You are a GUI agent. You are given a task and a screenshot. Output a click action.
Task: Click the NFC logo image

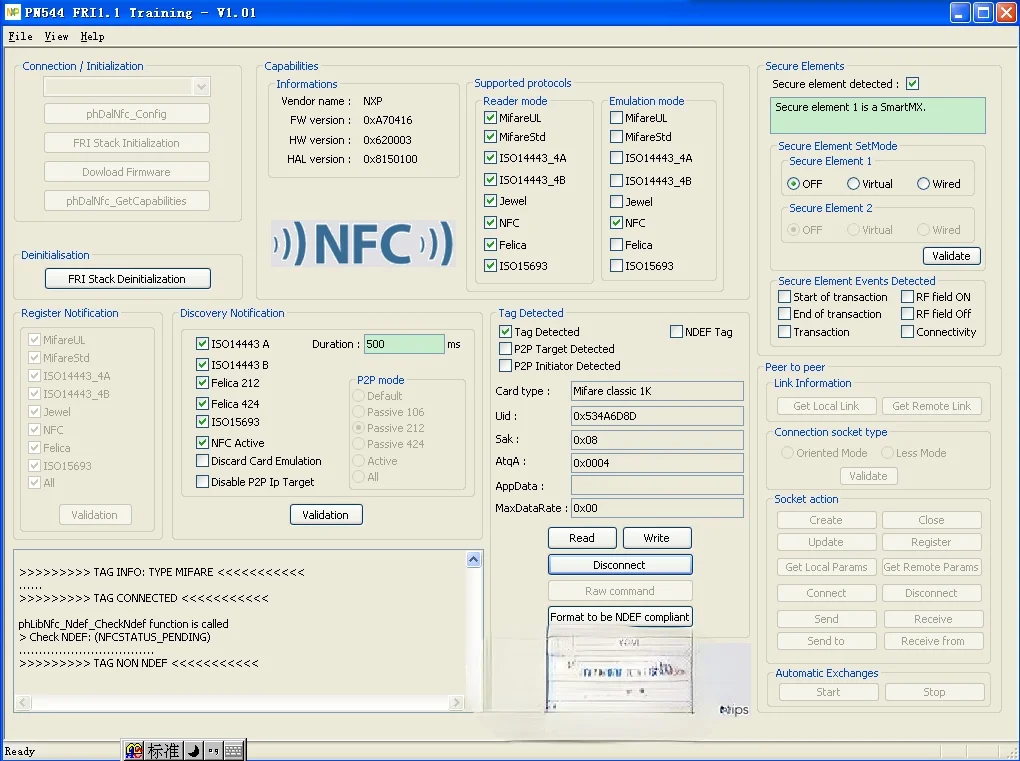pos(362,243)
